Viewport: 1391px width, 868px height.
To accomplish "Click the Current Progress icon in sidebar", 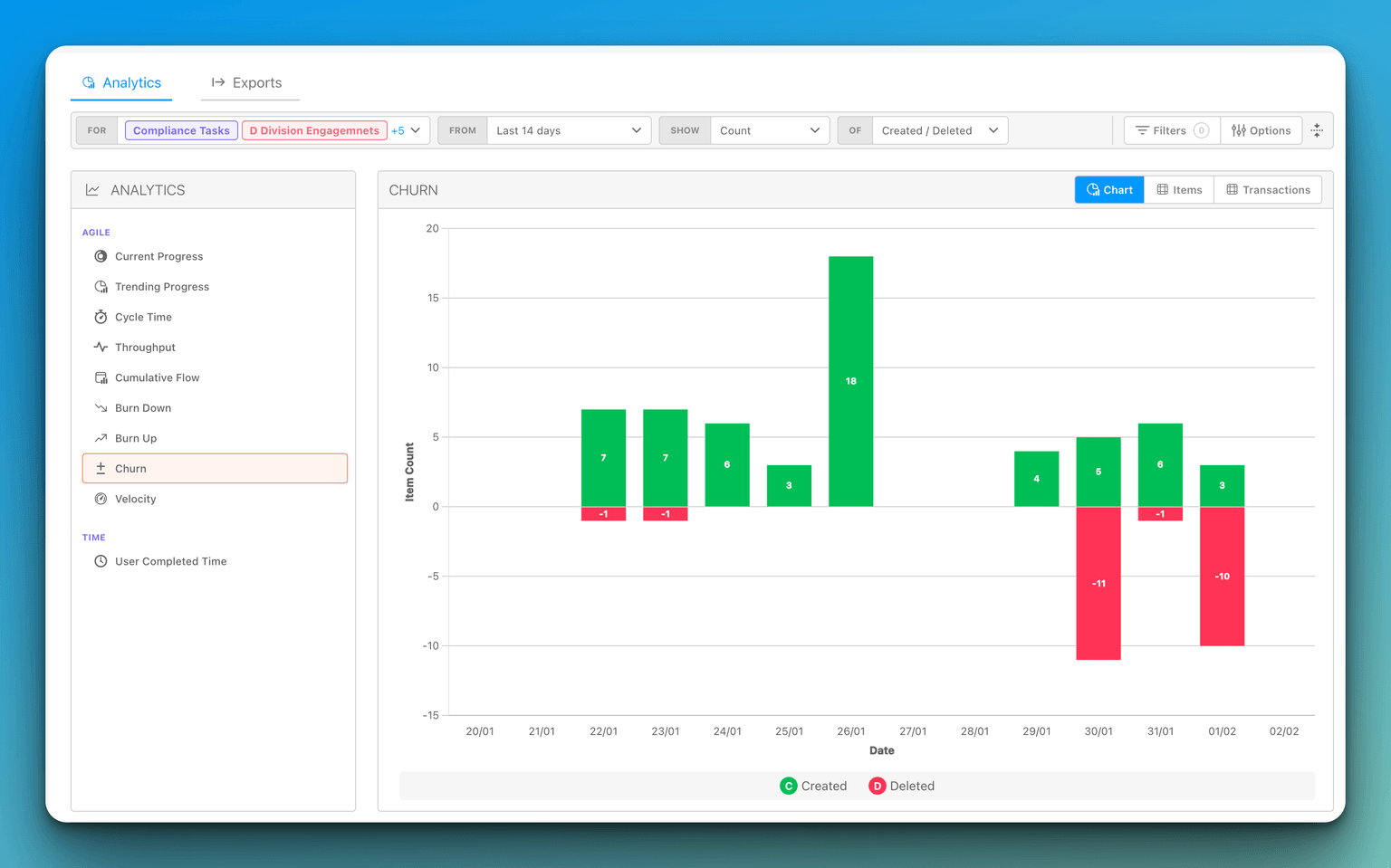I will (x=101, y=256).
